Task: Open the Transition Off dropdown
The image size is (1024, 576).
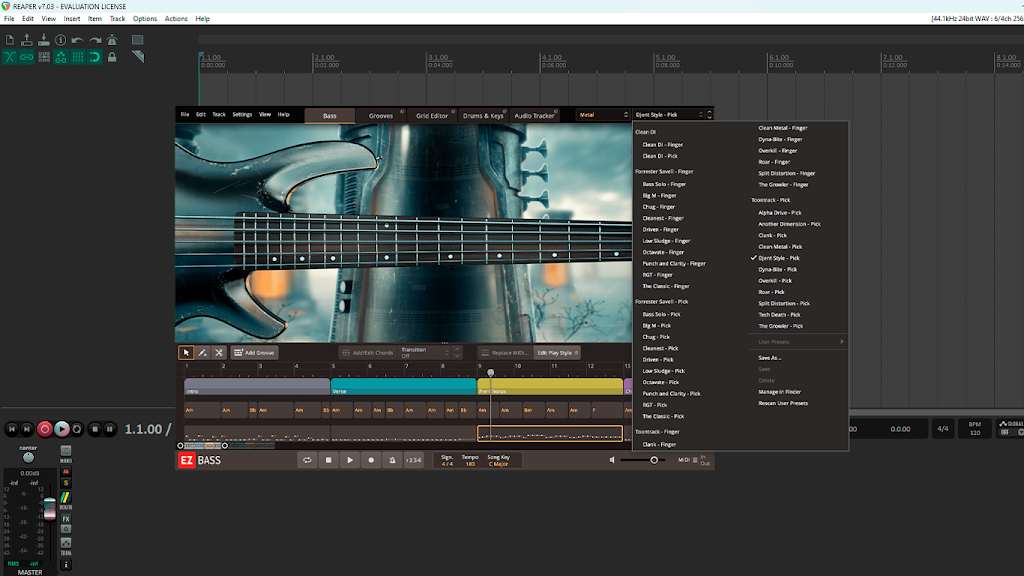Action: tap(426, 353)
